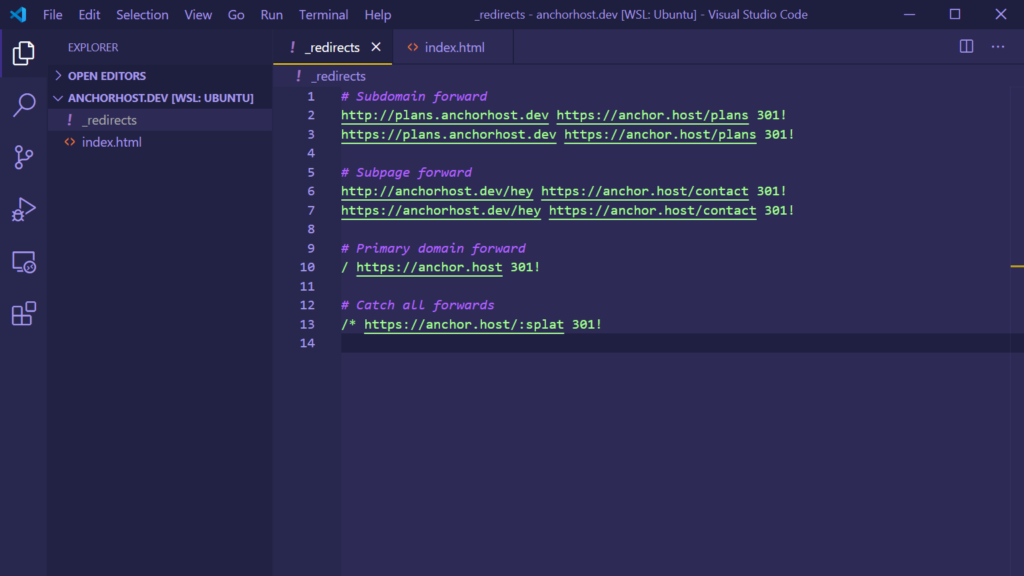Screen dimensions: 1024x576
Task: Open the Search view icon
Action: (23, 105)
